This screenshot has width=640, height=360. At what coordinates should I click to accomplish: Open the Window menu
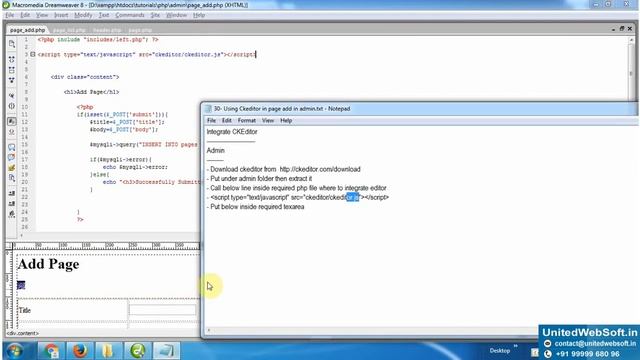(176, 15)
